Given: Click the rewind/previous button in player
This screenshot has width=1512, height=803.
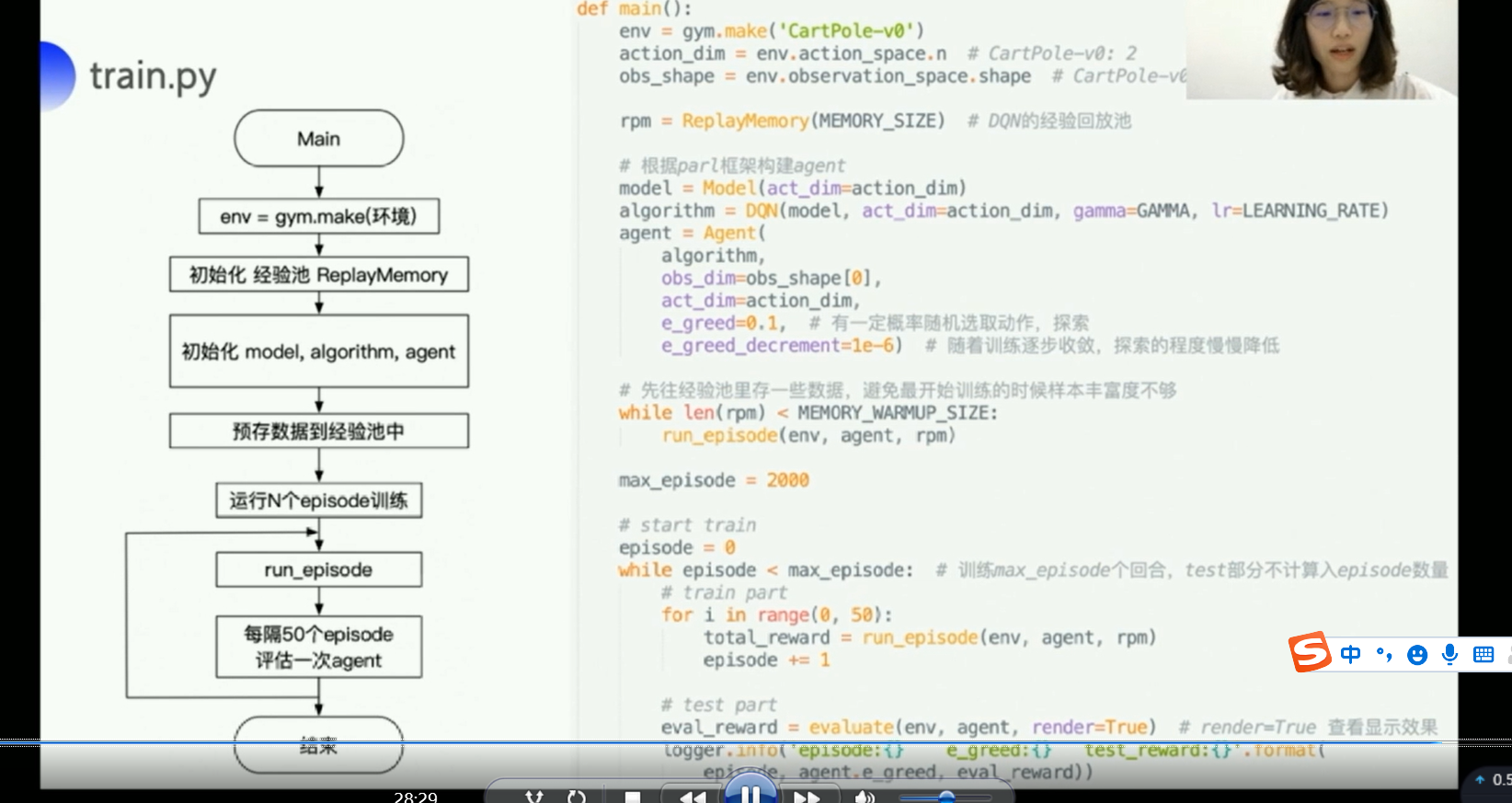Looking at the screenshot, I should click(693, 797).
